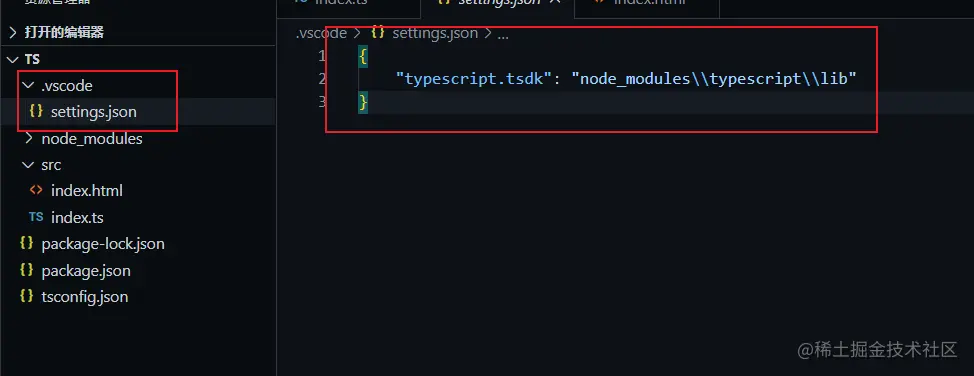Switch to the index.html editor tab

click(x=647, y=3)
